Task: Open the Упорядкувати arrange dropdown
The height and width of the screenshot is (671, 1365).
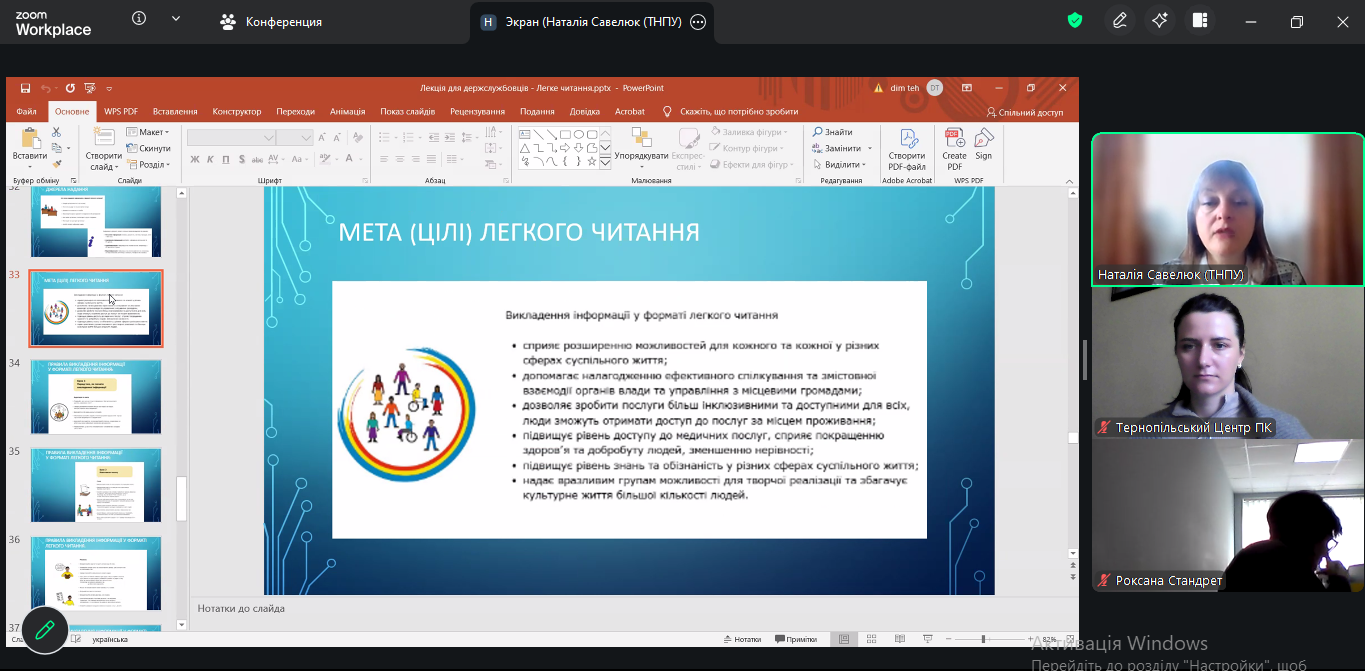Action: tap(641, 156)
